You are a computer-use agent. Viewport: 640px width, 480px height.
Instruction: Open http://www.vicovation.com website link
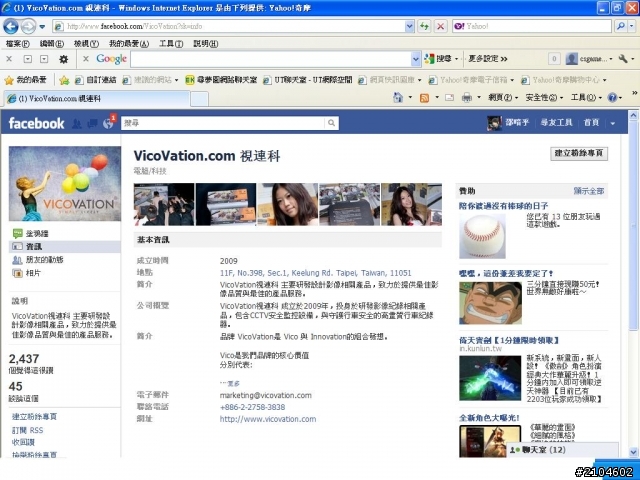coord(268,419)
